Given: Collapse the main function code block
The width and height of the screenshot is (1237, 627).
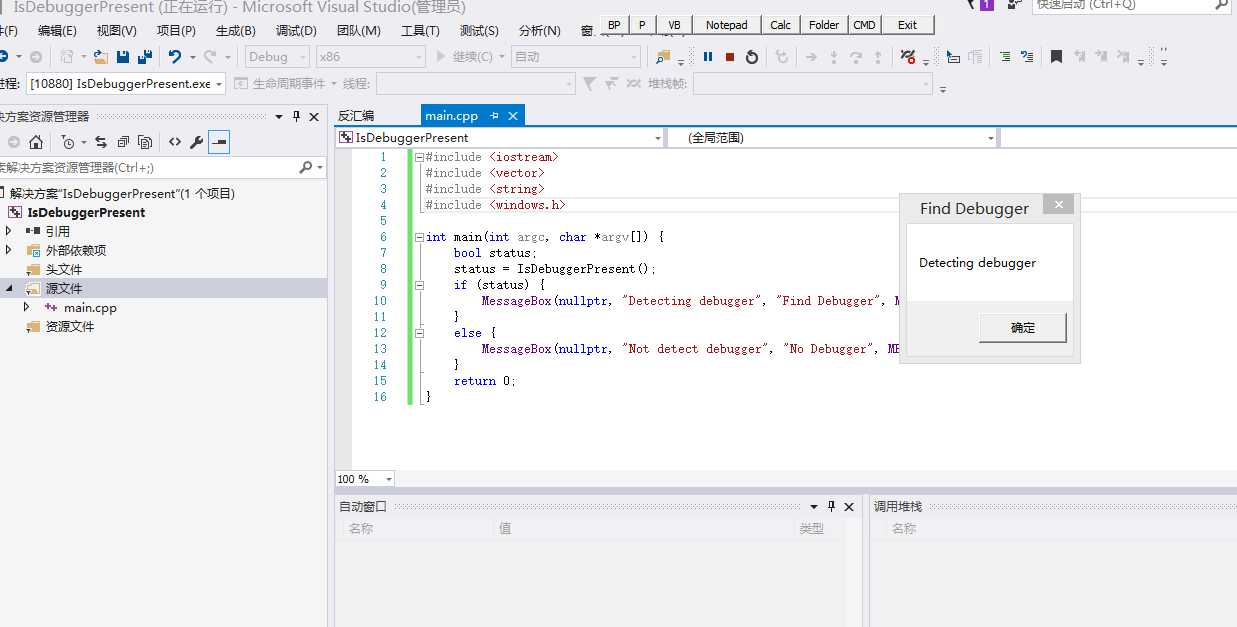Looking at the screenshot, I should point(418,237).
